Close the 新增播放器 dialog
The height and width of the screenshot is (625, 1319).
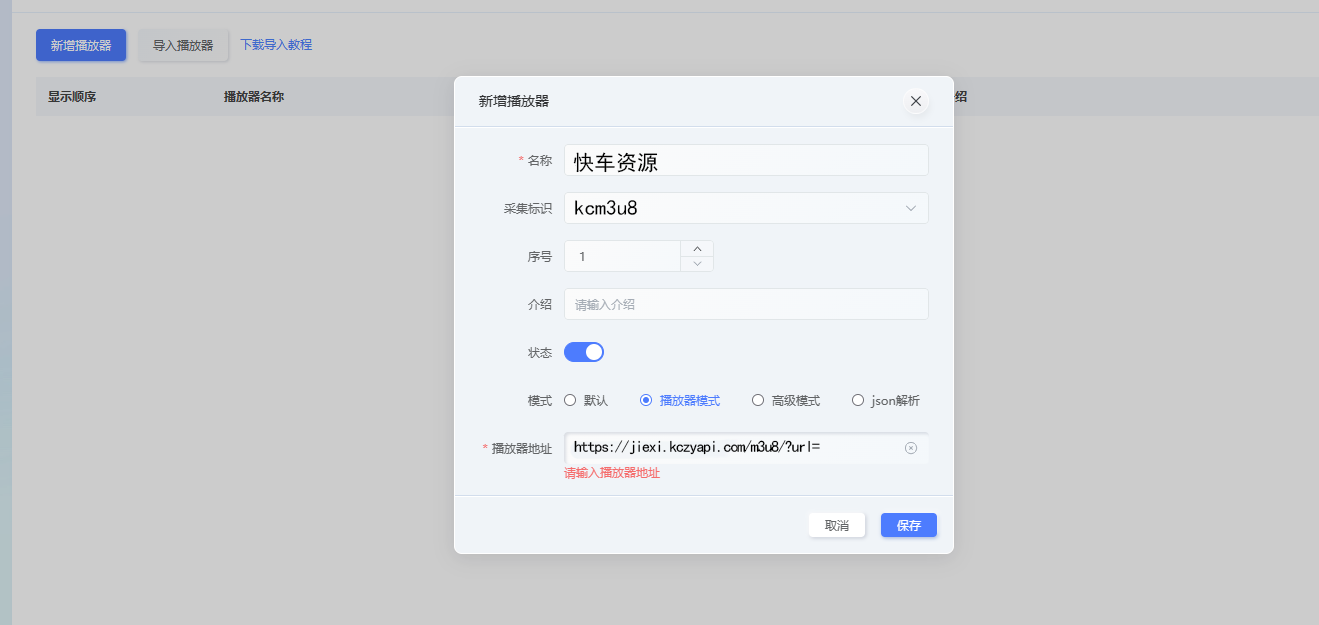pyautogui.click(x=915, y=101)
